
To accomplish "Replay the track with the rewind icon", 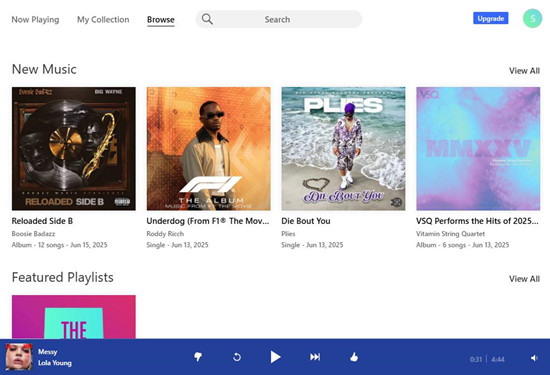I will click(x=237, y=357).
